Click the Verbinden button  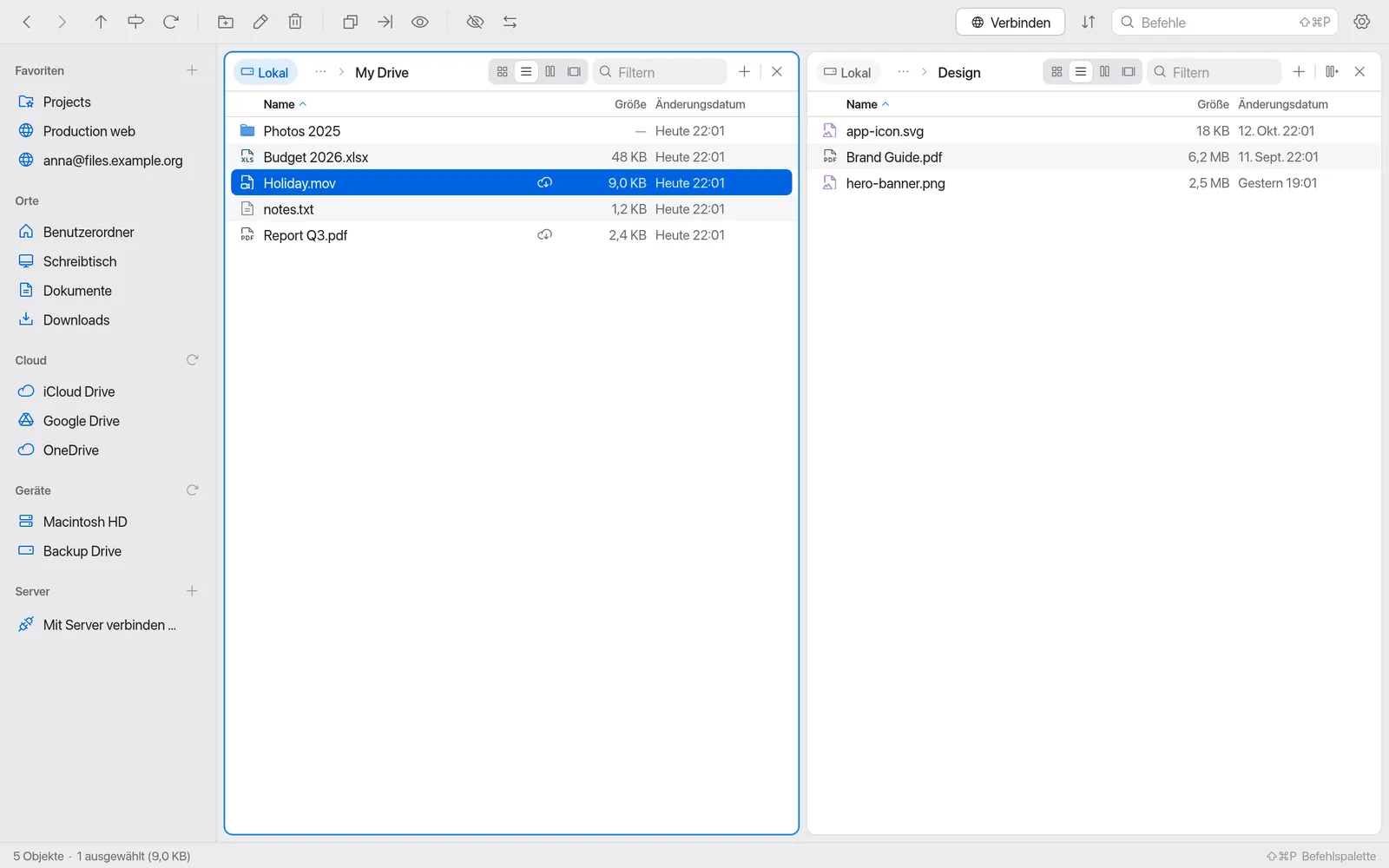[x=1010, y=23]
